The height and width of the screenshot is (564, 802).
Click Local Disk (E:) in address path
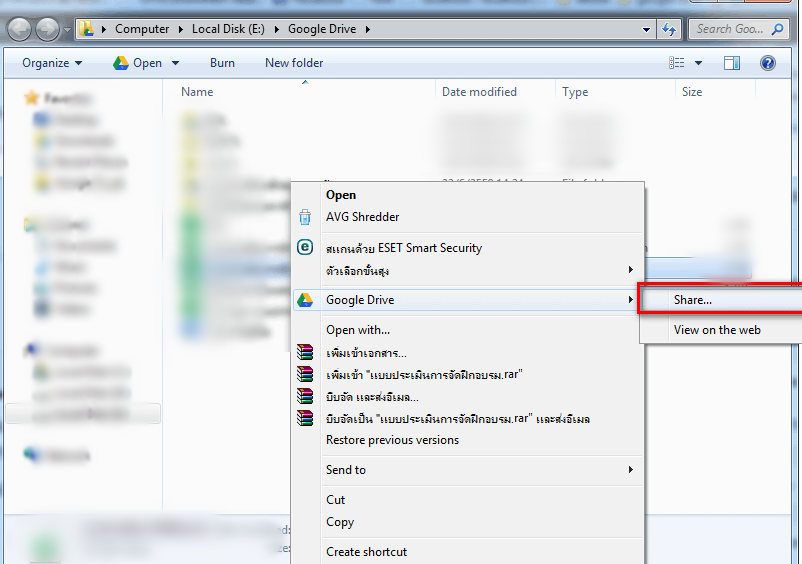point(228,29)
